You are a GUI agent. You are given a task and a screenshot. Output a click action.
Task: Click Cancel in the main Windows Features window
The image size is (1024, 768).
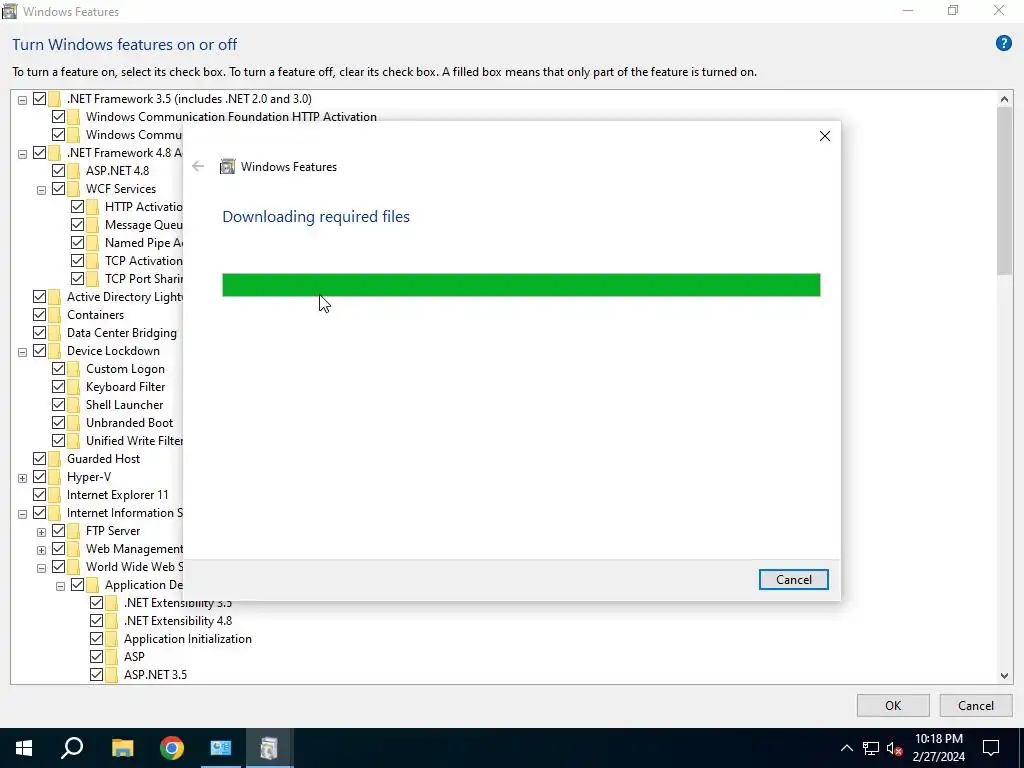[976, 705]
